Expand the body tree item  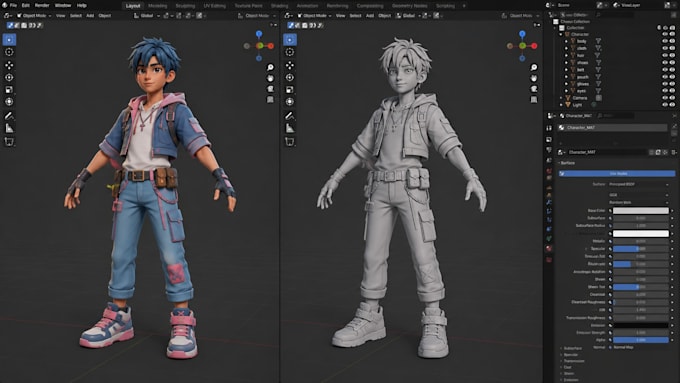tap(566, 41)
